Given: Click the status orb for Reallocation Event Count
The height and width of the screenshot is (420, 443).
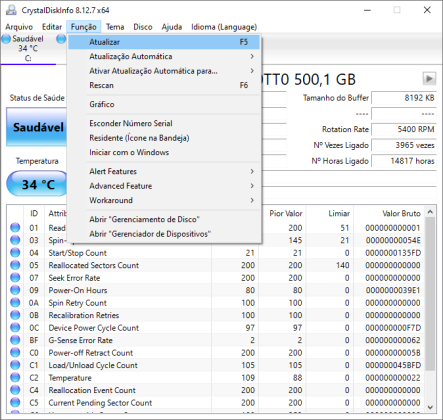Looking at the screenshot, I should 15,390.
